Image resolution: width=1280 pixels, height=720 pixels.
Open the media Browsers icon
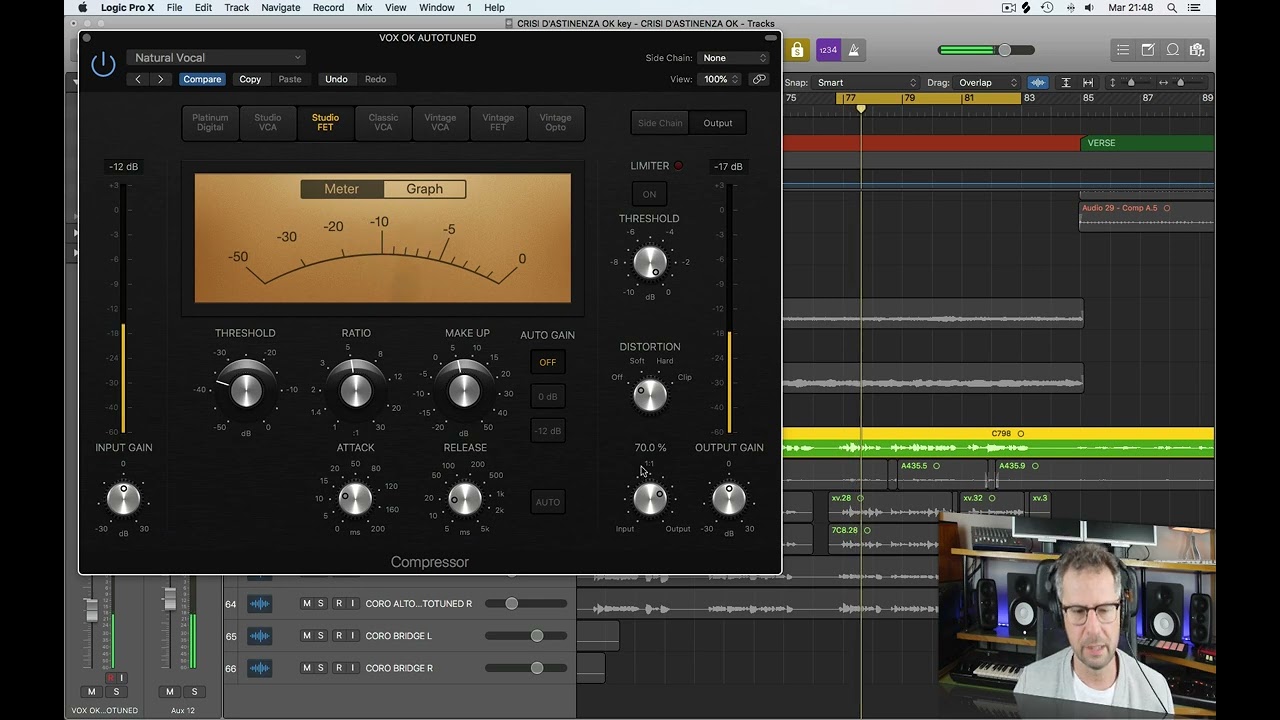point(1197,50)
